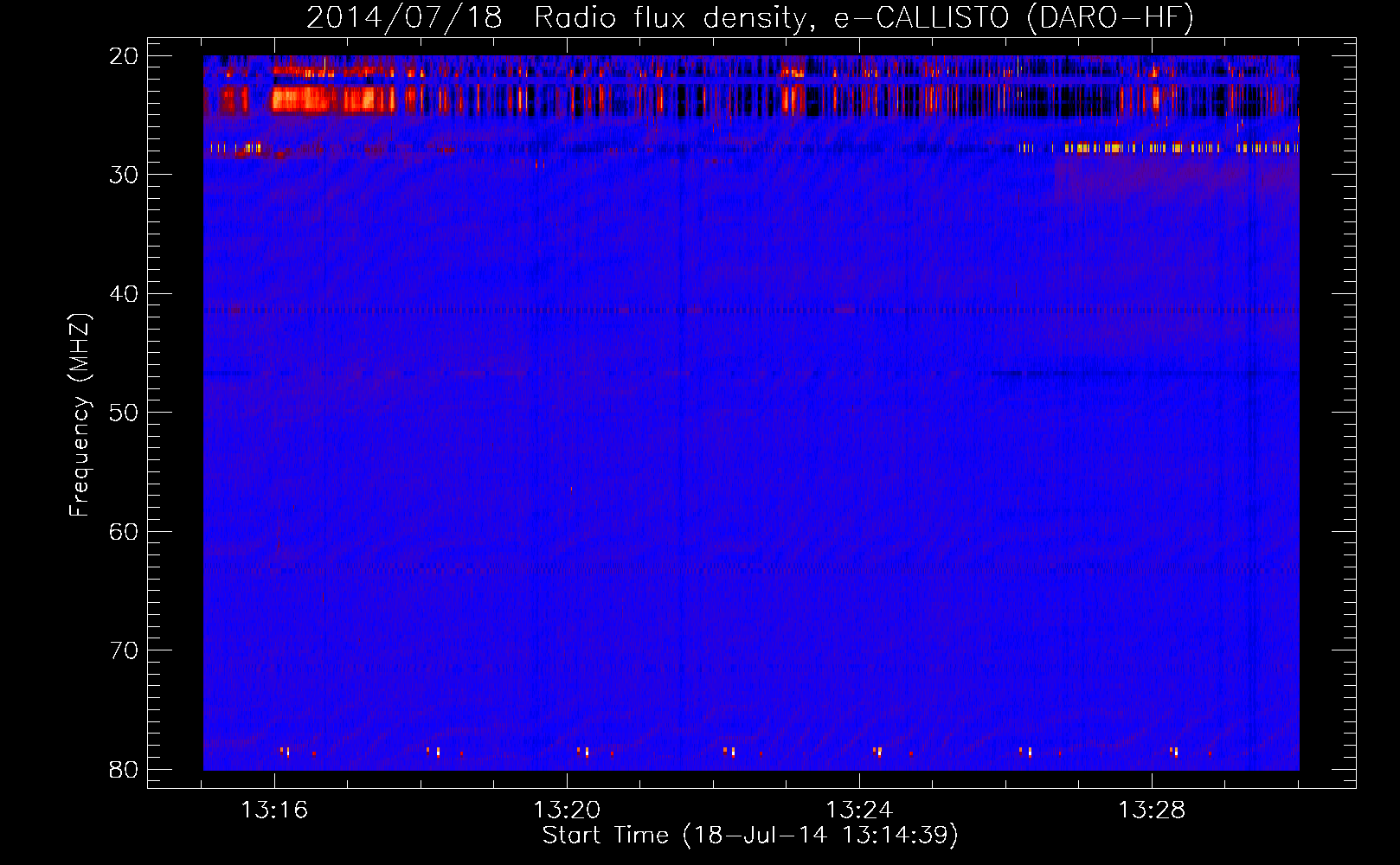Click the 70 MHz frequency tick label
This screenshot has width=1400, height=865.
tap(124, 650)
